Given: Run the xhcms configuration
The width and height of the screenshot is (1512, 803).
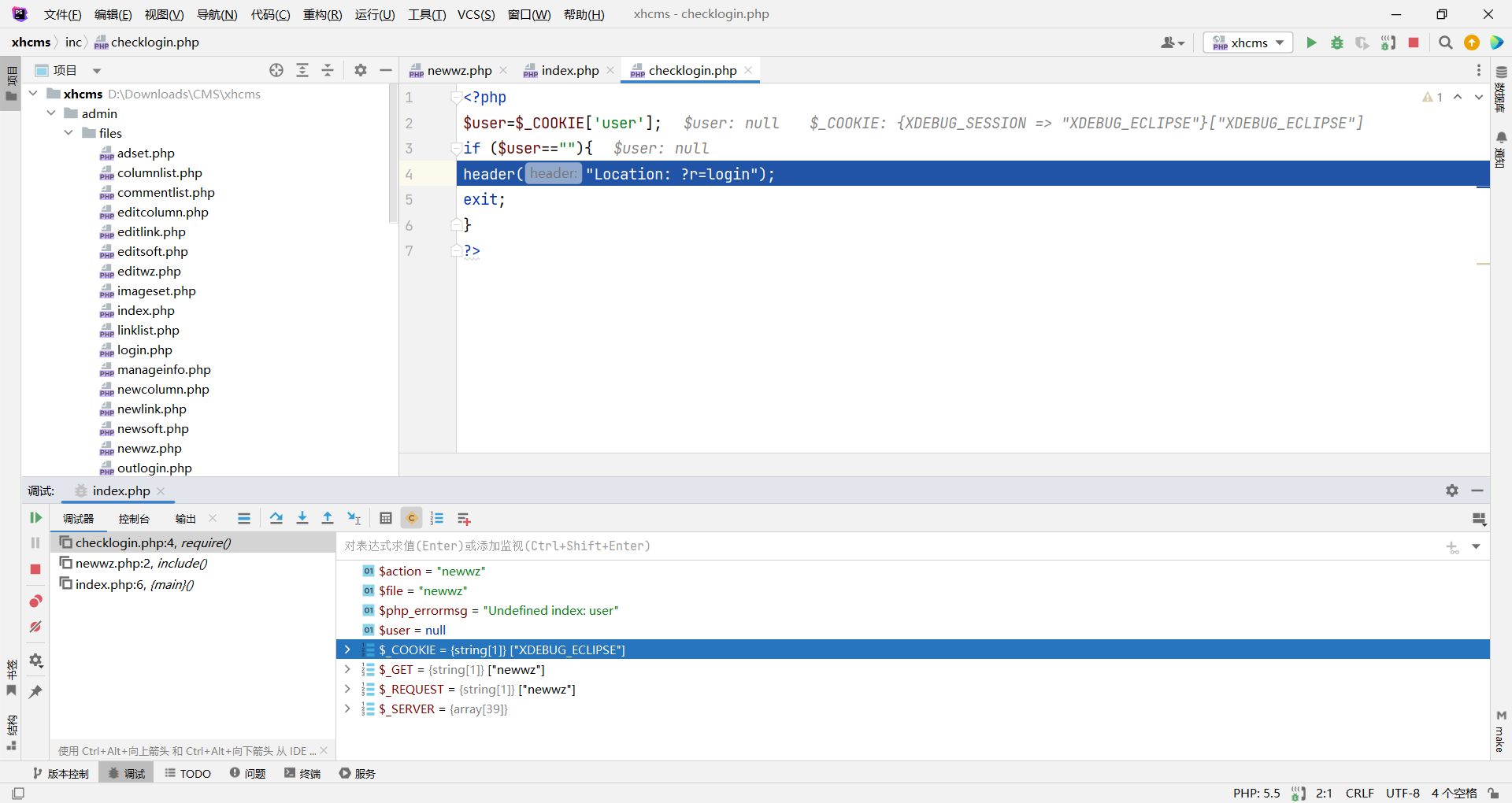Looking at the screenshot, I should pyautogui.click(x=1311, y=43).
